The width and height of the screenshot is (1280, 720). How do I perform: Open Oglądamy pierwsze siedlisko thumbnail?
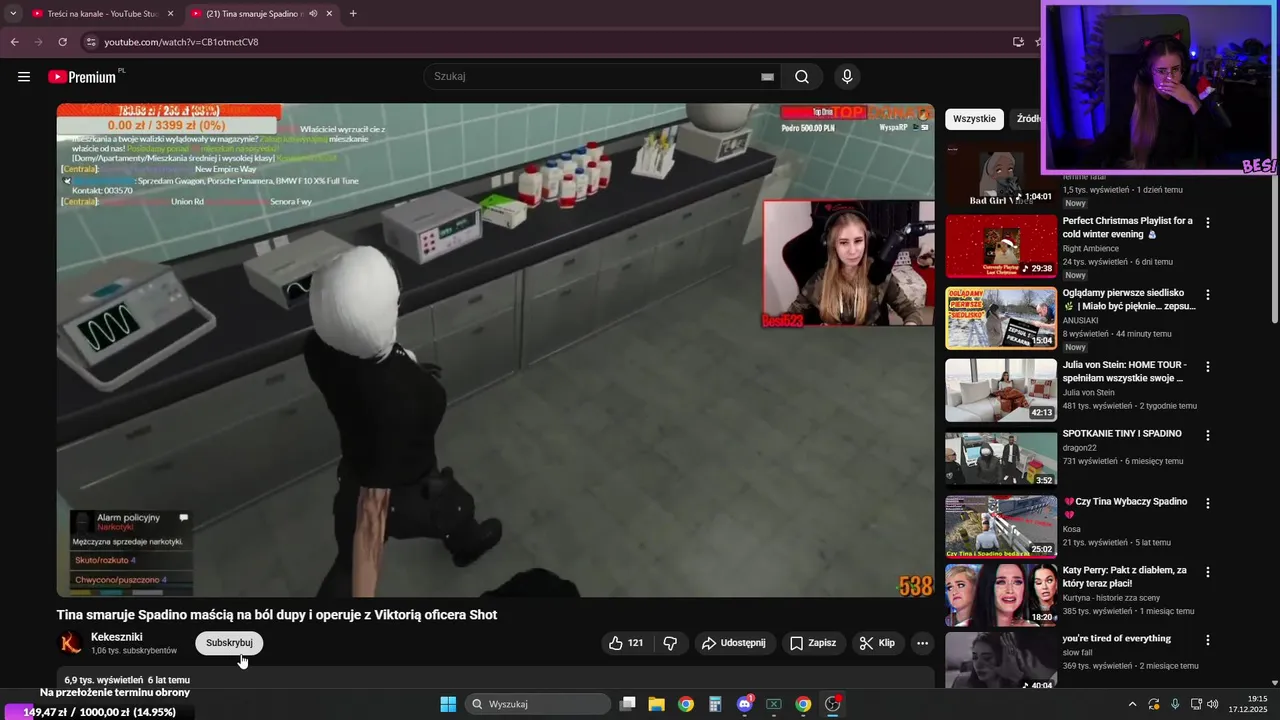pyautogui.click(x=1001, y=318)
